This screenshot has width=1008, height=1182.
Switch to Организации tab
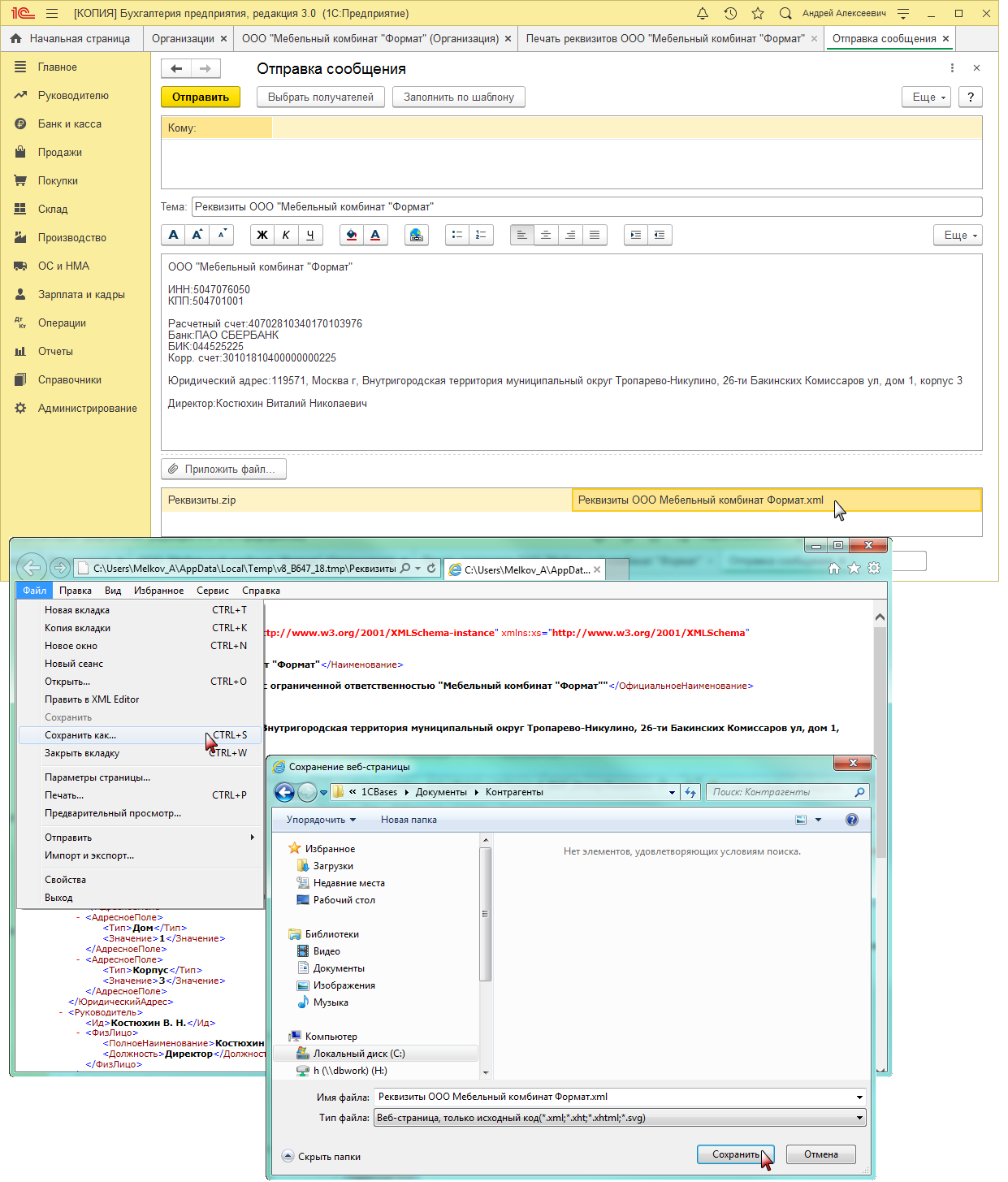pyautogui.click(x=189, y=38)
